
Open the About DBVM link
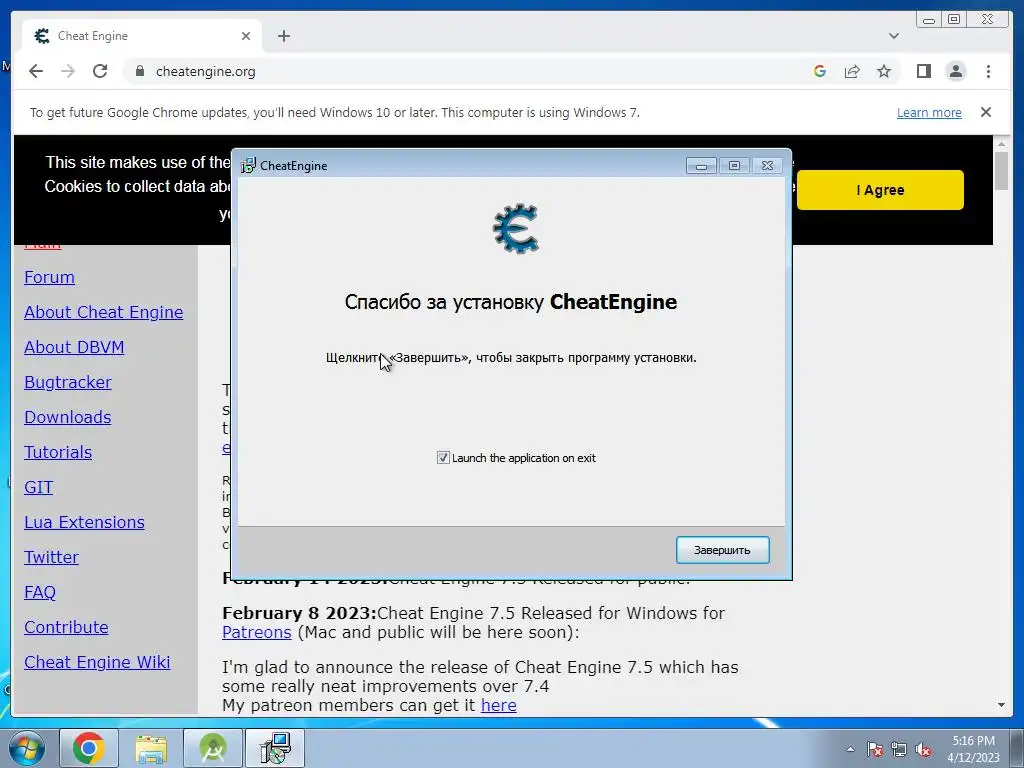(x=74, y=347)
